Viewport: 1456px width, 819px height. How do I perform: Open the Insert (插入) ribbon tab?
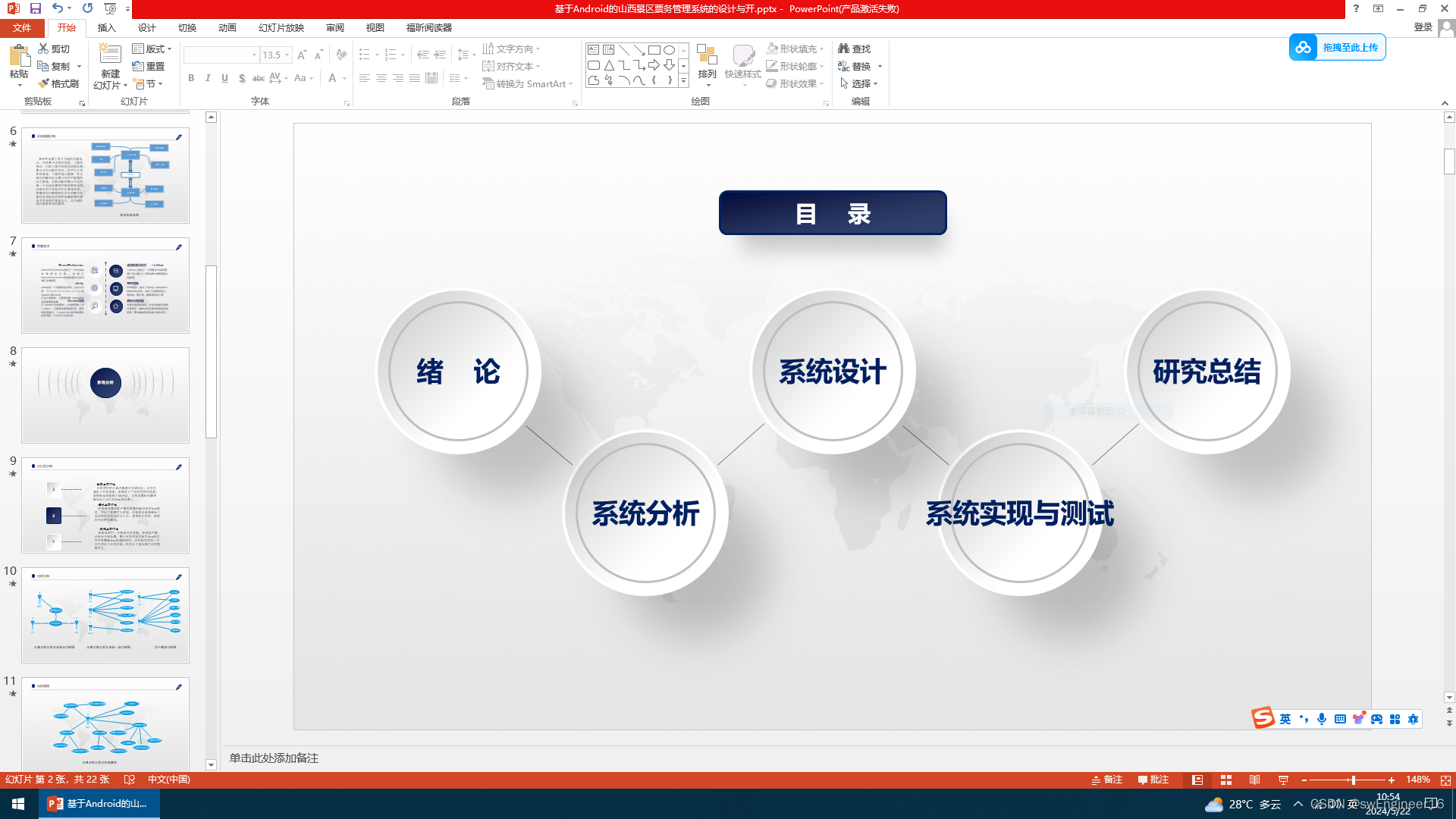(x=106, y=27)
